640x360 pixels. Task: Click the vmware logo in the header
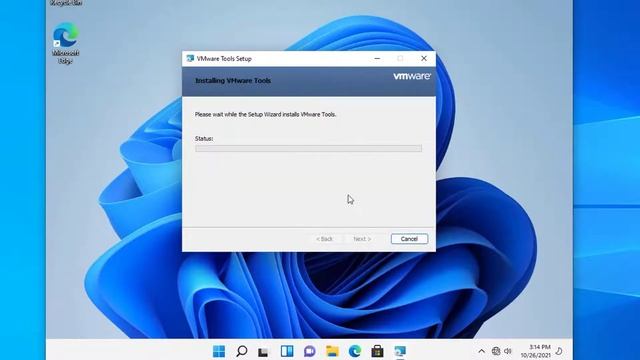point(412,76)
